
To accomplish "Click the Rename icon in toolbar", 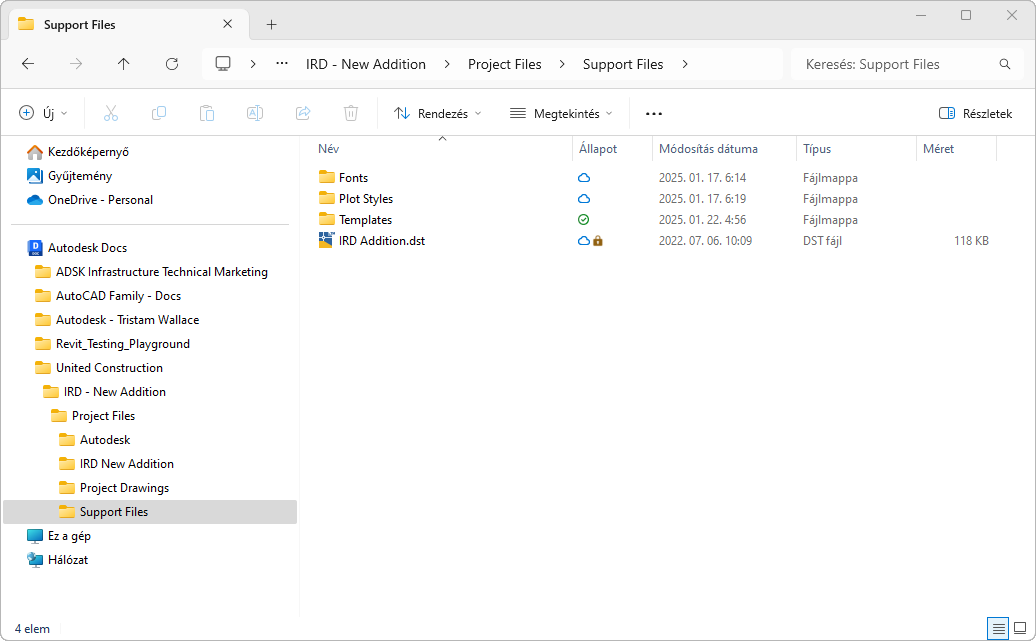I will [255, 113].
